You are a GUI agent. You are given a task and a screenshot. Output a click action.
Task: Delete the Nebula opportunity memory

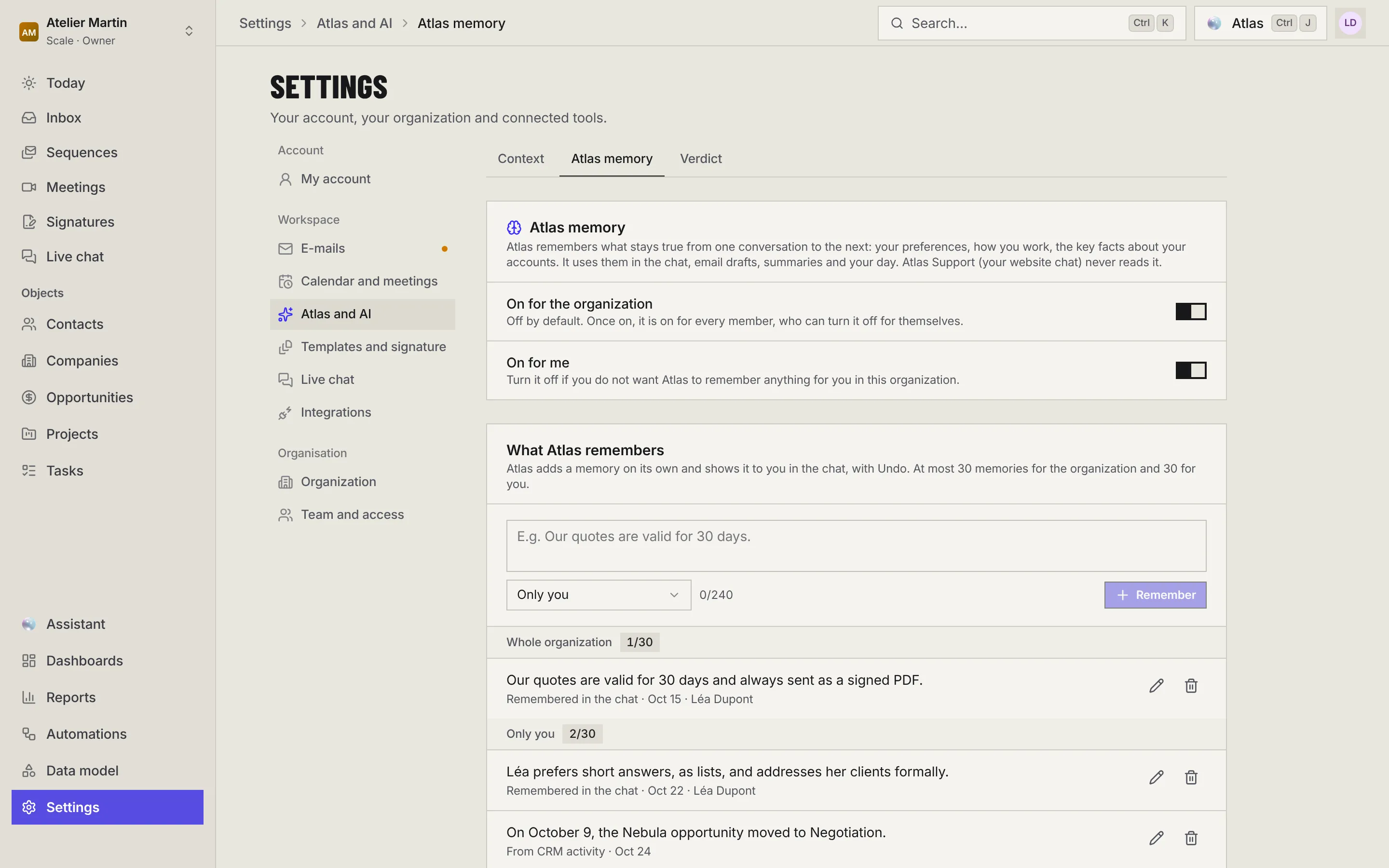click(1191, 838)
